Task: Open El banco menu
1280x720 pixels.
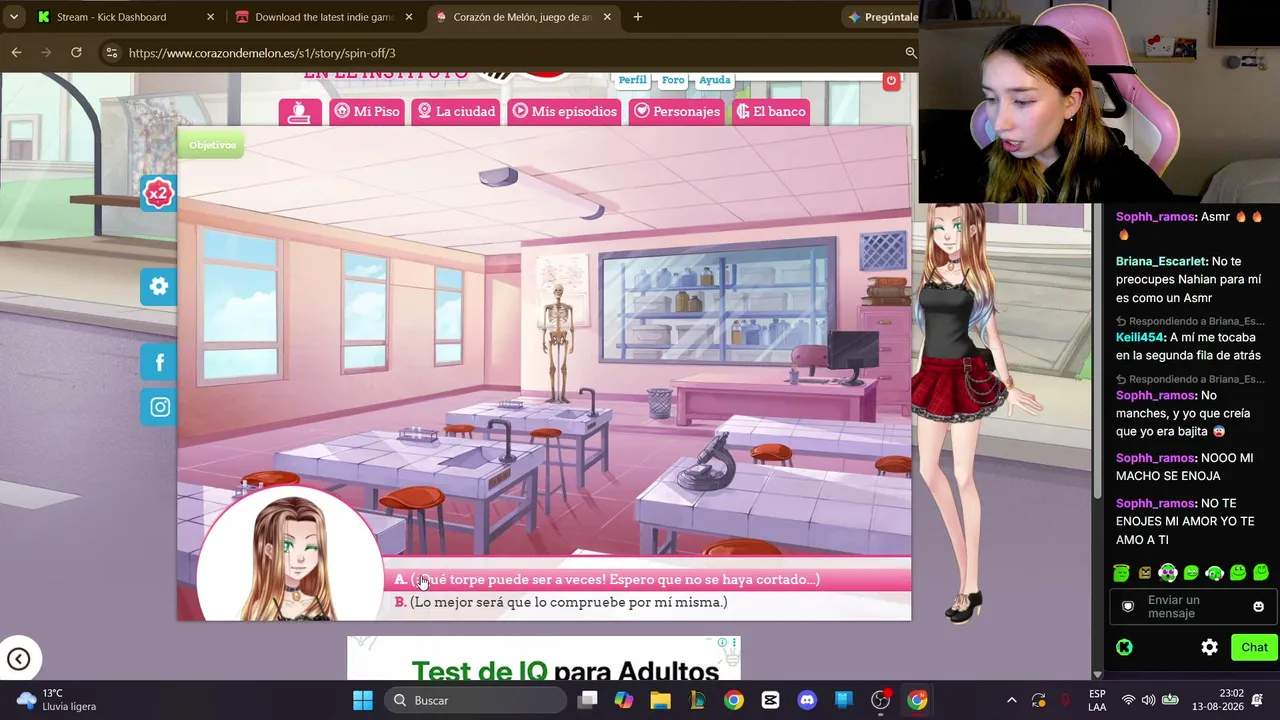Action: coord(771,111)
